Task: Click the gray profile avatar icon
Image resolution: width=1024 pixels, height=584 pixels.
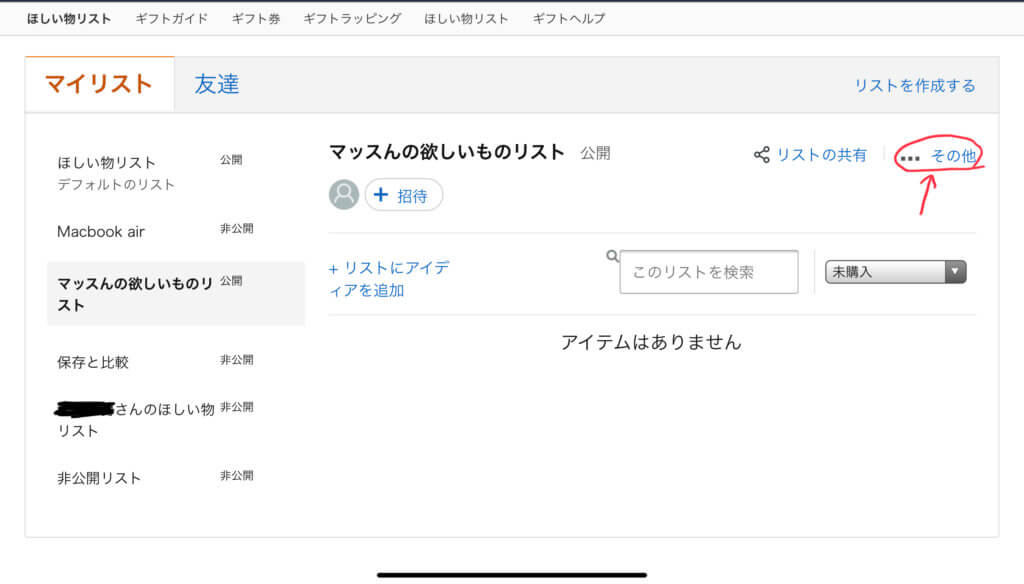Action: point(344,195)
